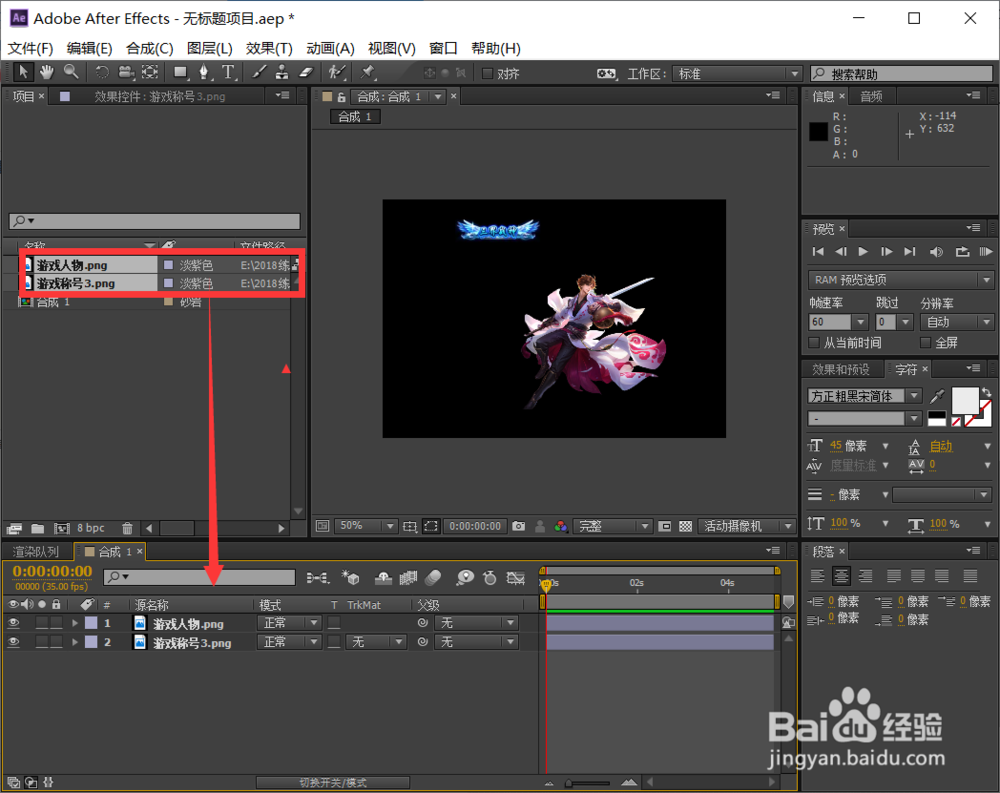The width and height of the screenshot is (1000, 793).
Task: Click the Project panel search field
Action: 154,221
